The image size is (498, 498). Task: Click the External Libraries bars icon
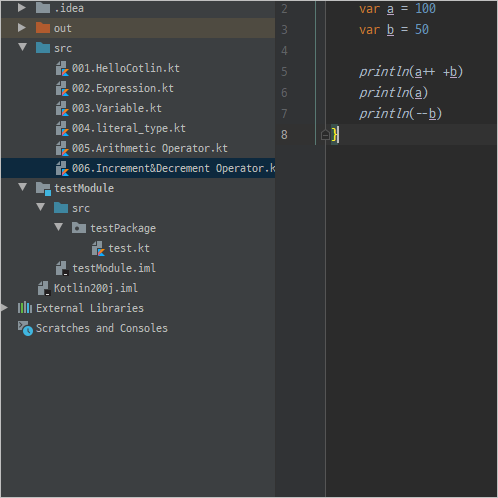(25, 308)
